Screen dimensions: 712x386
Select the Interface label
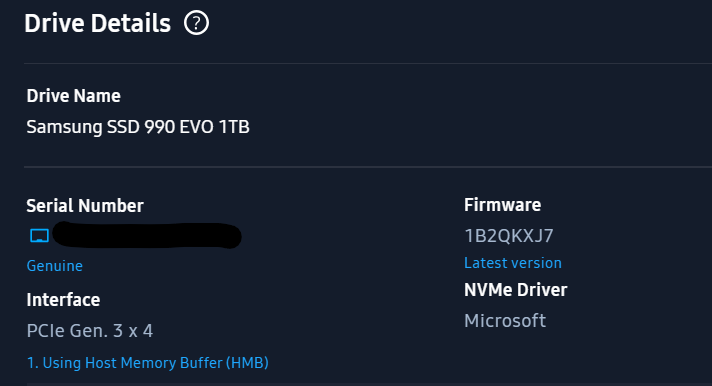coord(63,300)
